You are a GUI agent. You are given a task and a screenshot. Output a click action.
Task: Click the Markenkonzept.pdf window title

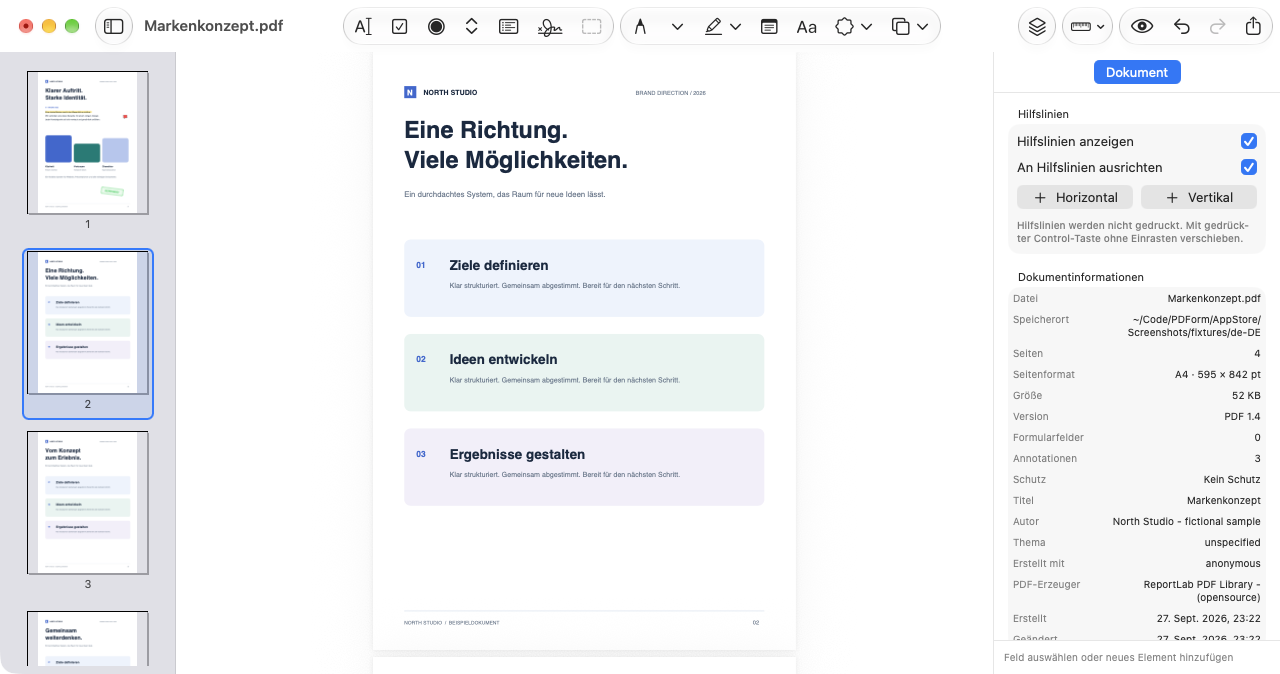coord(213,26)
